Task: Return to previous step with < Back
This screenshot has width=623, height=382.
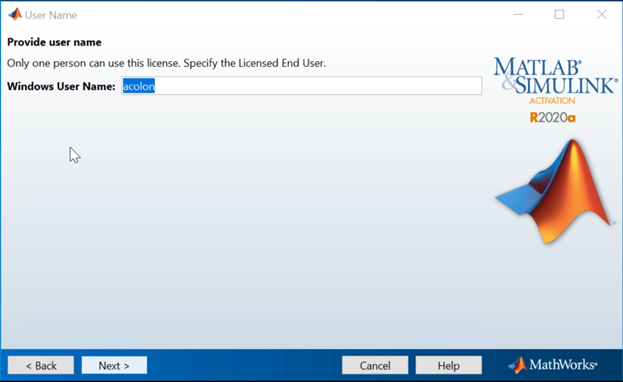Action: point(41,365)
